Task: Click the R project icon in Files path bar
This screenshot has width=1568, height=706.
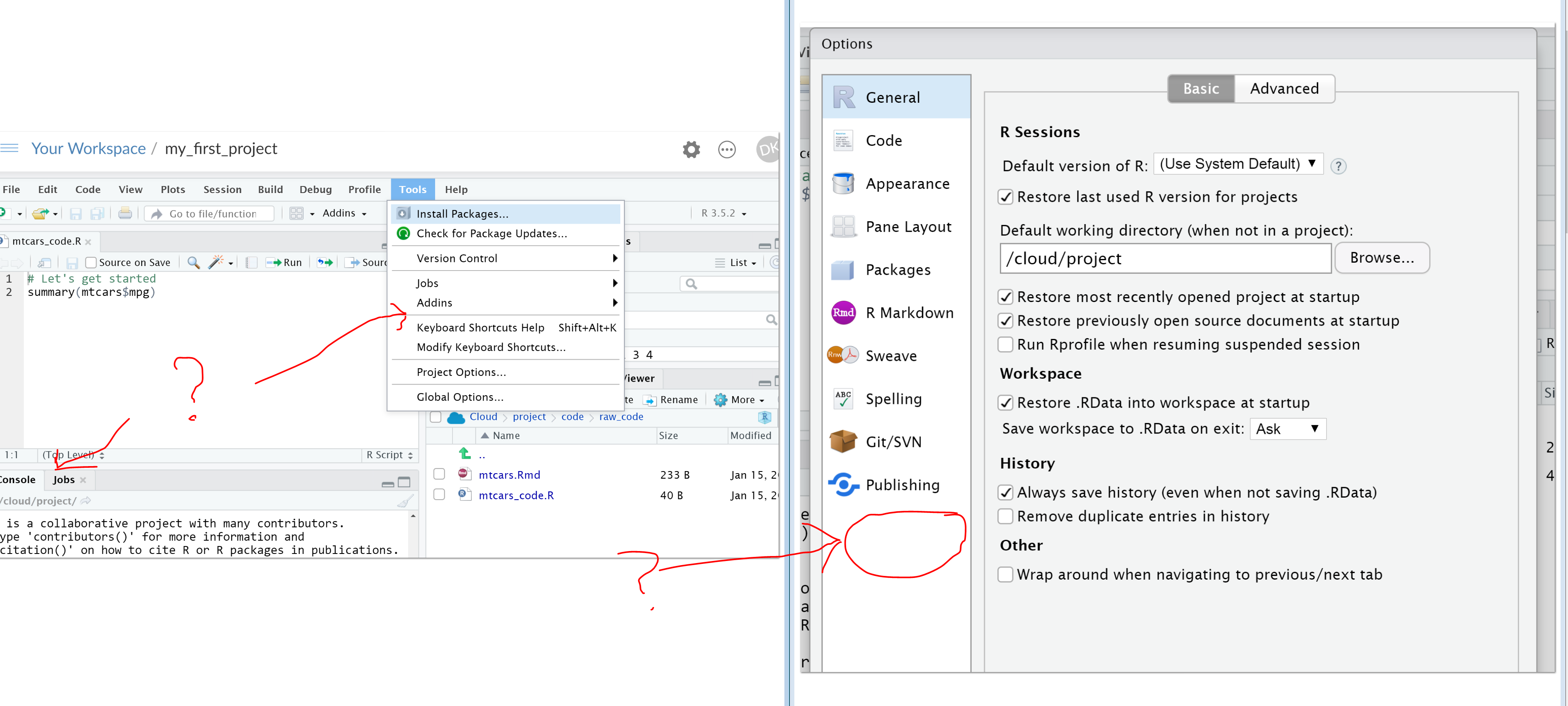Action: click(765, 417)
